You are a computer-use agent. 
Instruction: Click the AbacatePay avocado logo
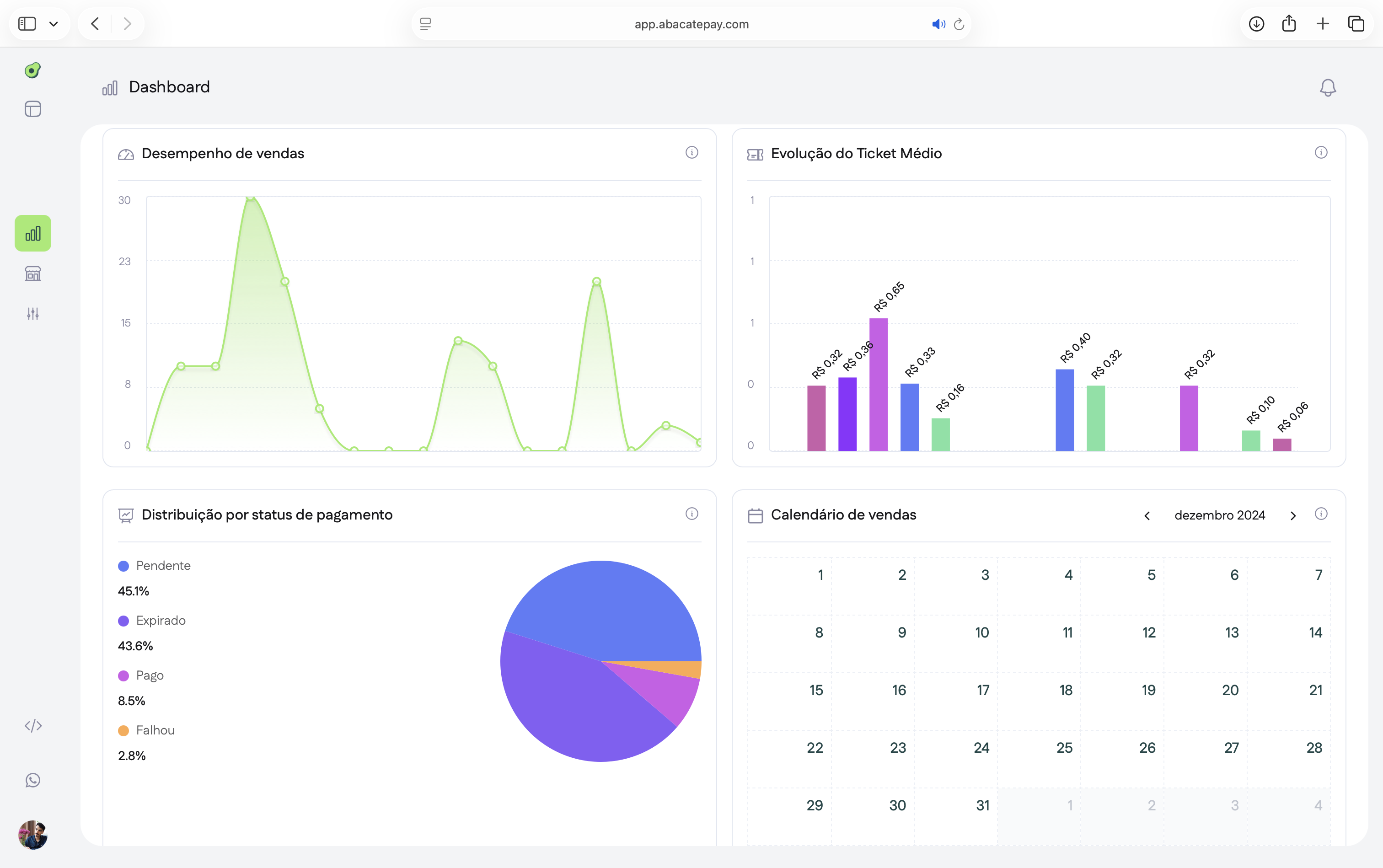[33, 70]
